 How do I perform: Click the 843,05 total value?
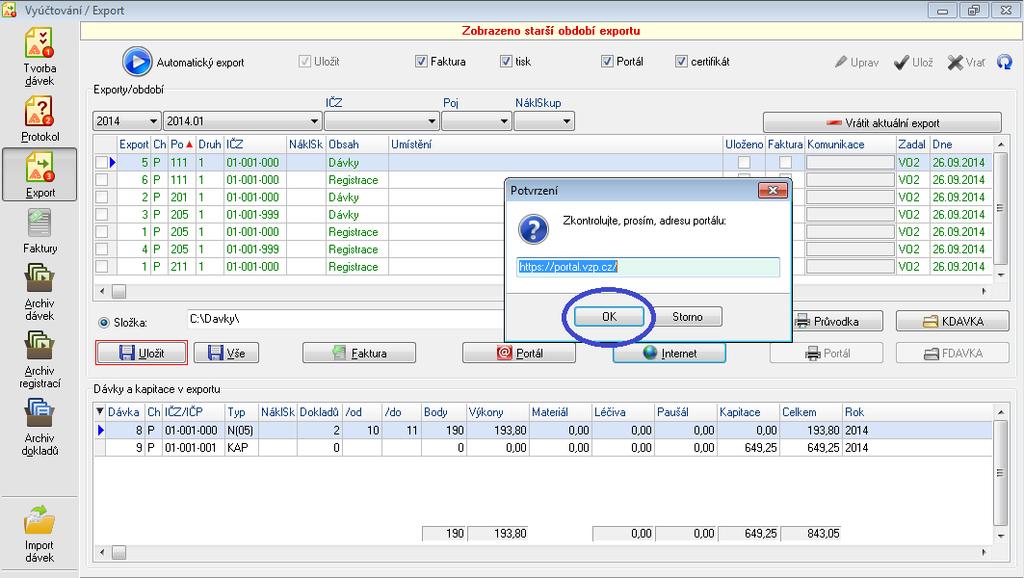pos(810,534)
